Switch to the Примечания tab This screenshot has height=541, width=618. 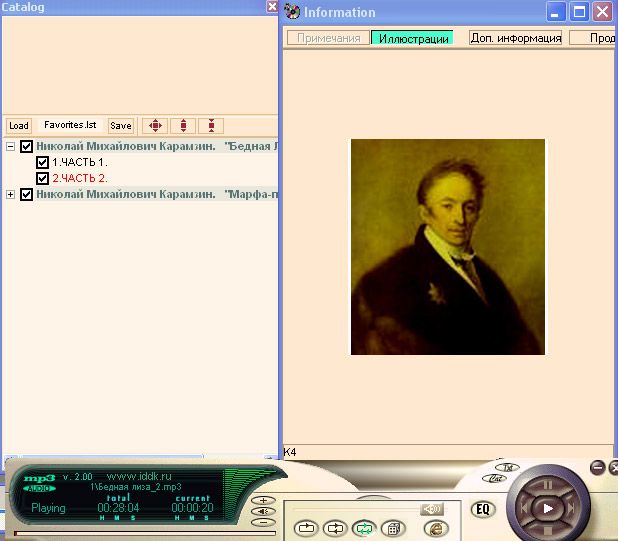coord(329,38)
